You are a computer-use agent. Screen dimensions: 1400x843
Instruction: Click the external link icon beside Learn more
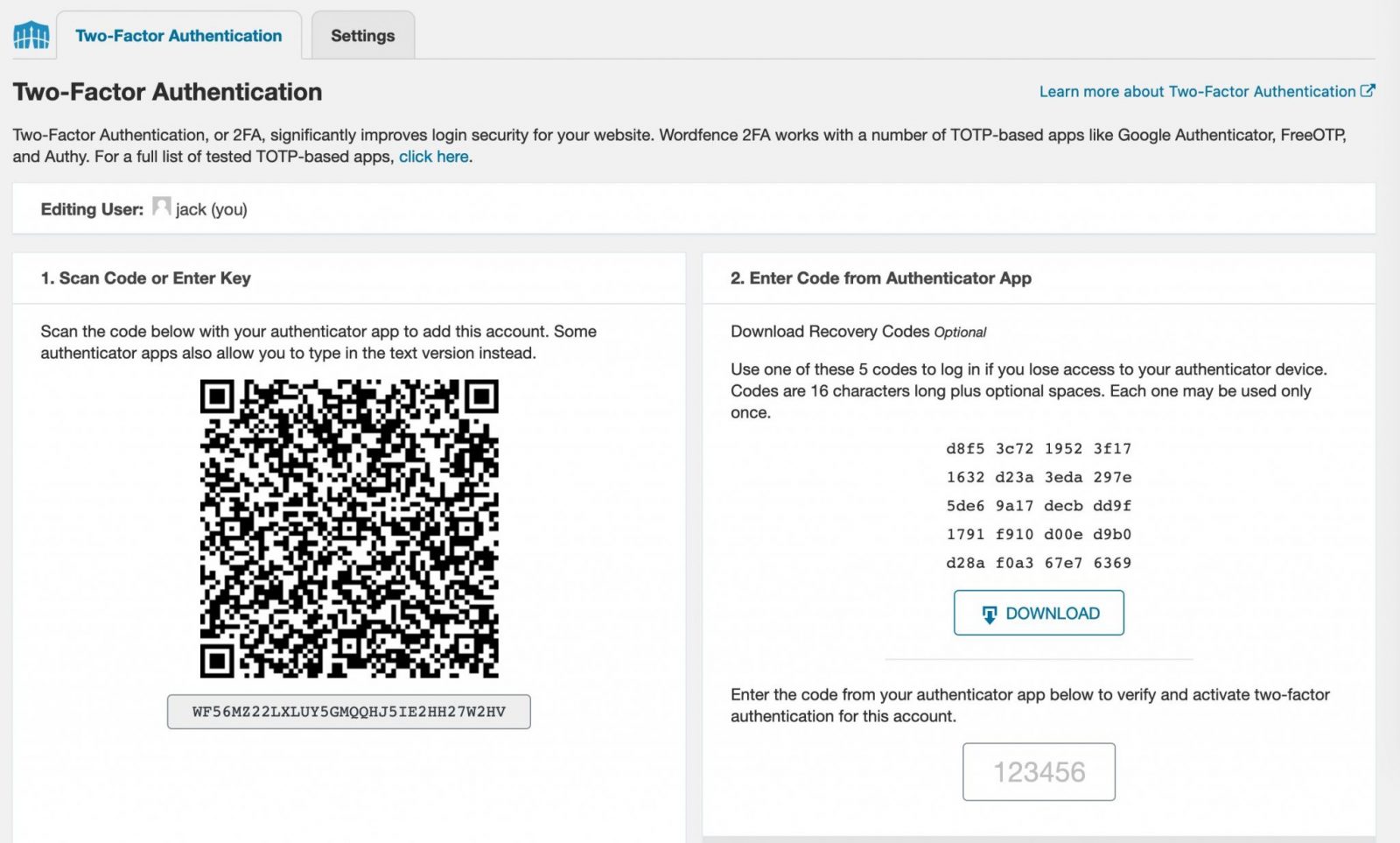click(1368, 90)
